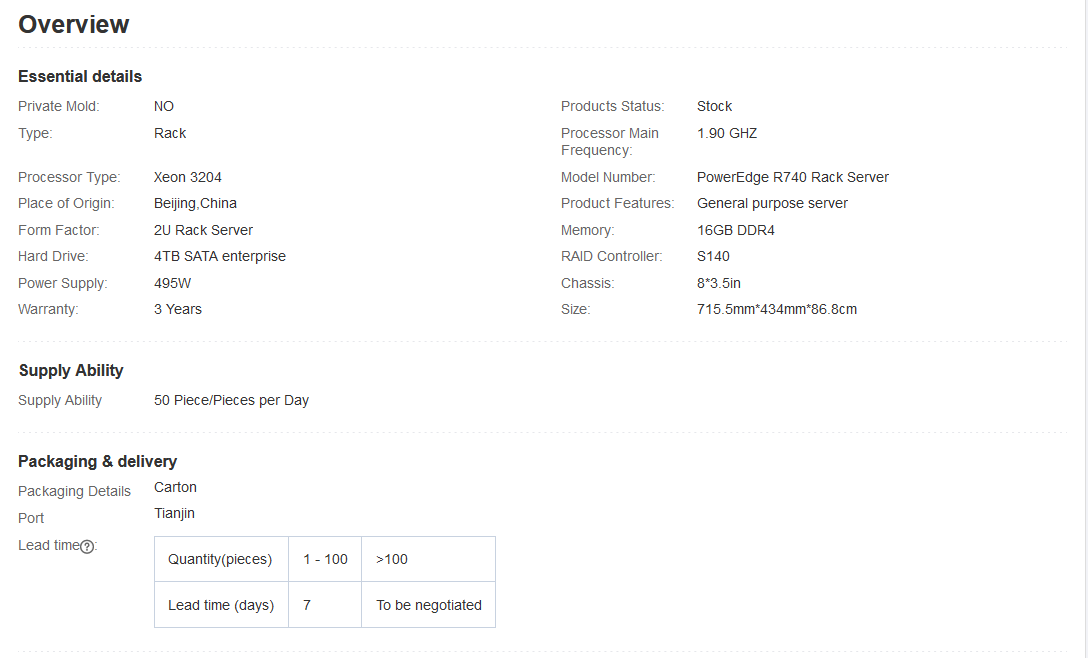Click the Essential details section title

point(80,77)
